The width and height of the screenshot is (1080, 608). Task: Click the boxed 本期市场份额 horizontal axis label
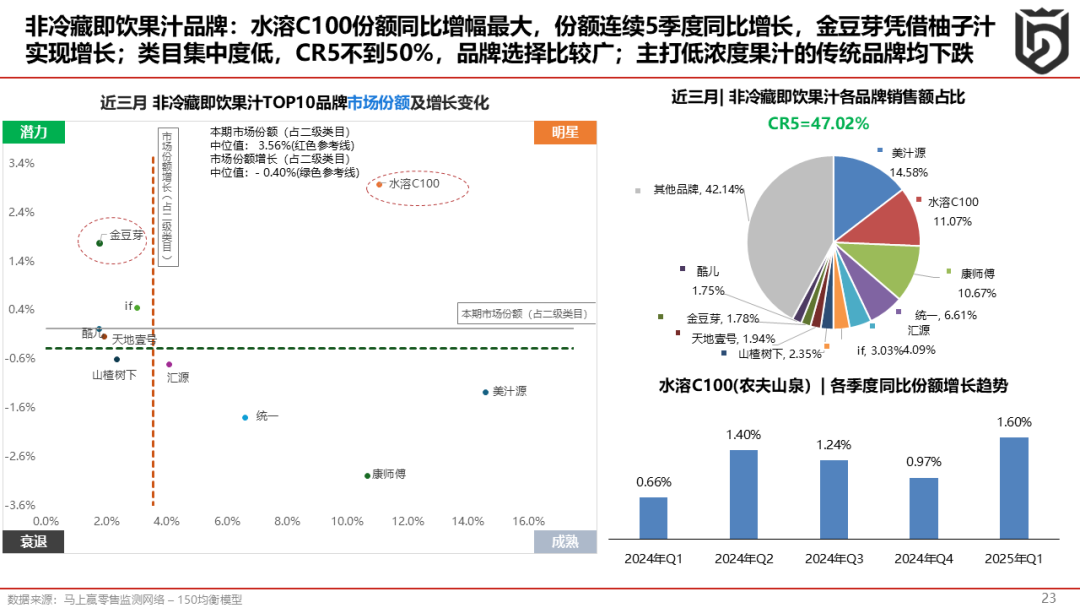(x=526, y=314)
